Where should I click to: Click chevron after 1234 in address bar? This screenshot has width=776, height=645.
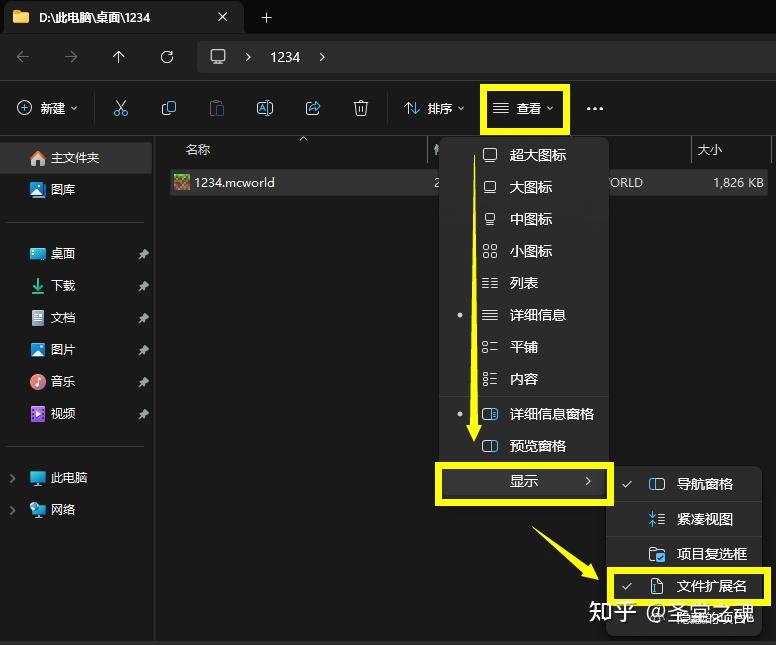pyautogui.click(x=322, y=57)
